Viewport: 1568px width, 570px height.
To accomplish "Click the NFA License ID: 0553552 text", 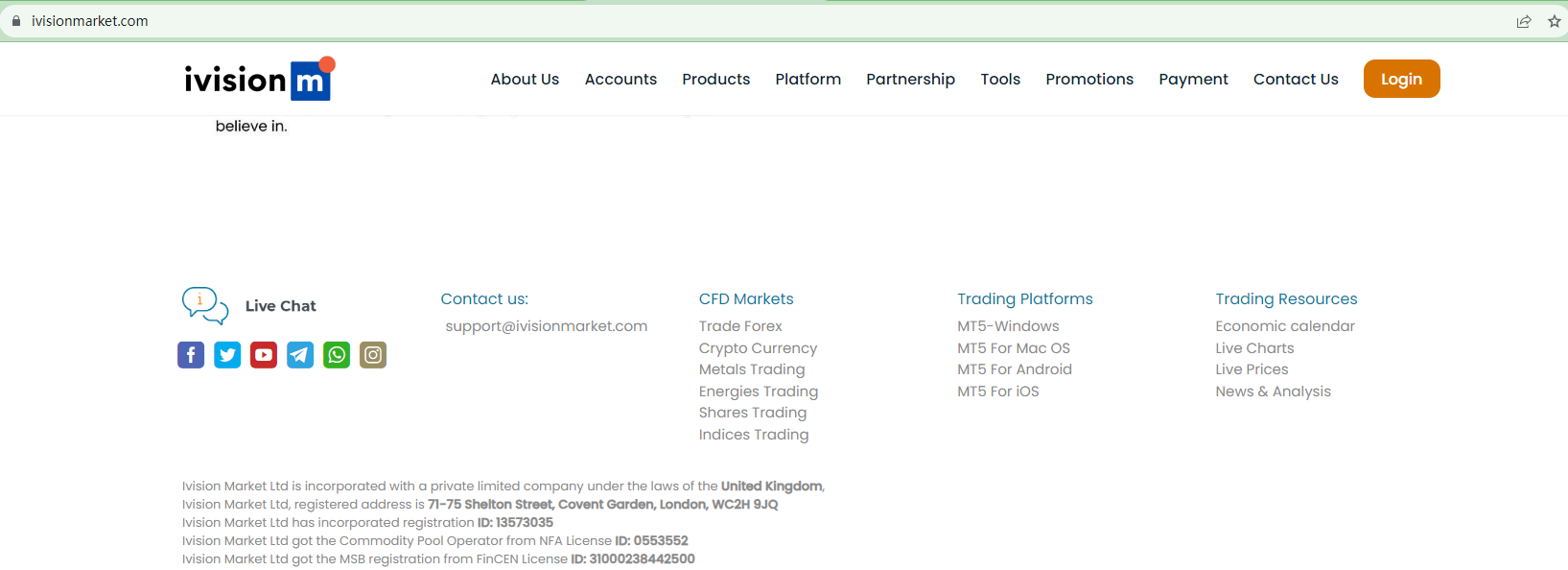I will [651, 541].
